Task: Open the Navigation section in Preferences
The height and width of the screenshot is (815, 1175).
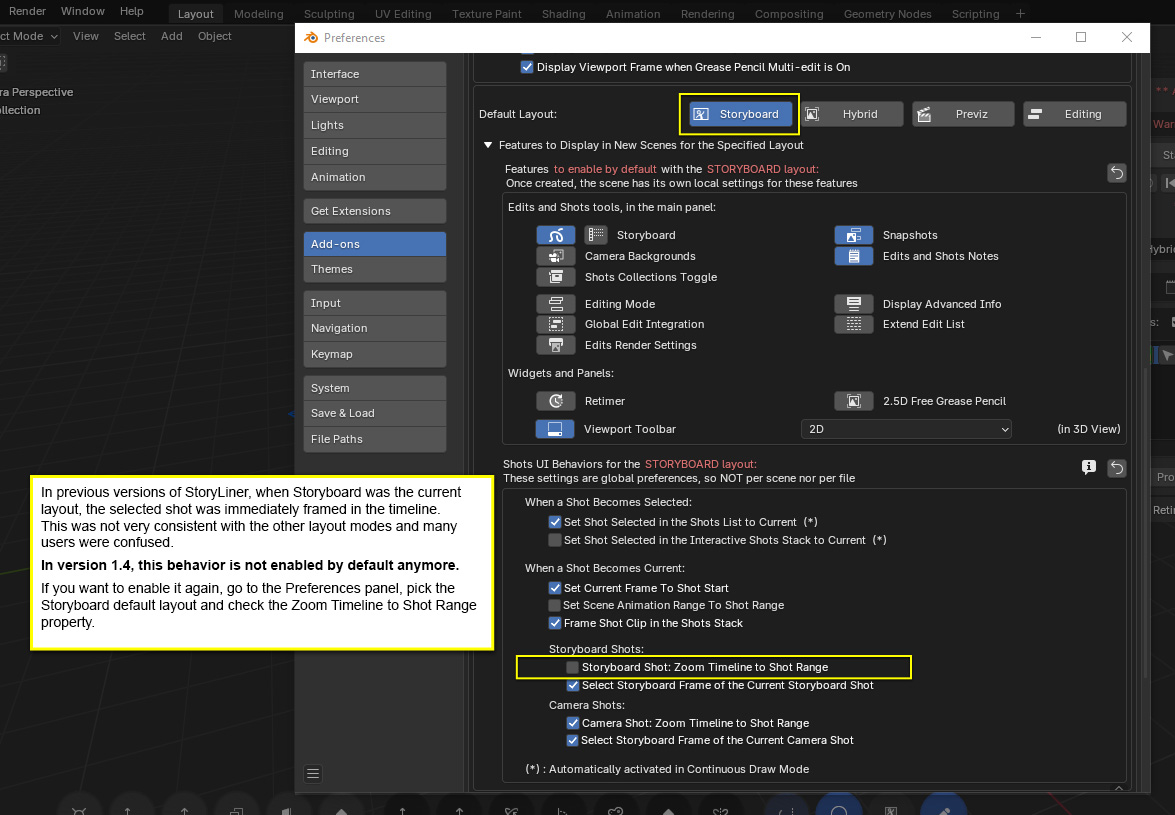Action: coord(375,328)
